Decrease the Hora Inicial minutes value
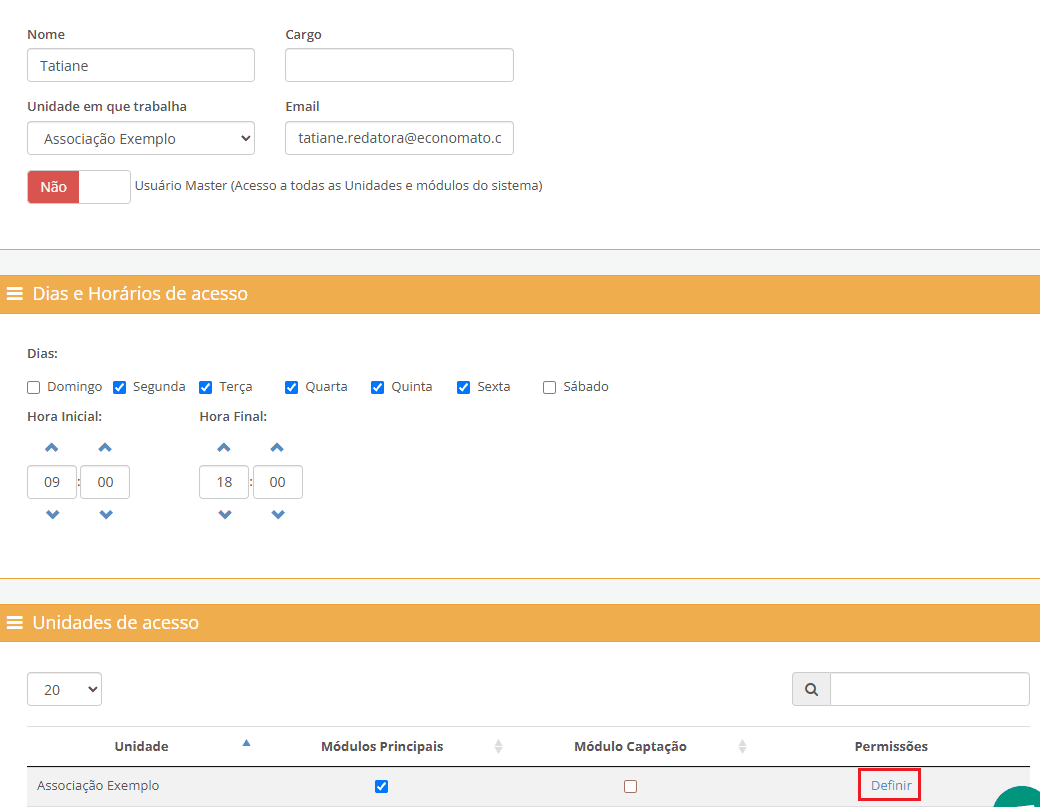1040x807 pixels. click(x=105, y=515)
